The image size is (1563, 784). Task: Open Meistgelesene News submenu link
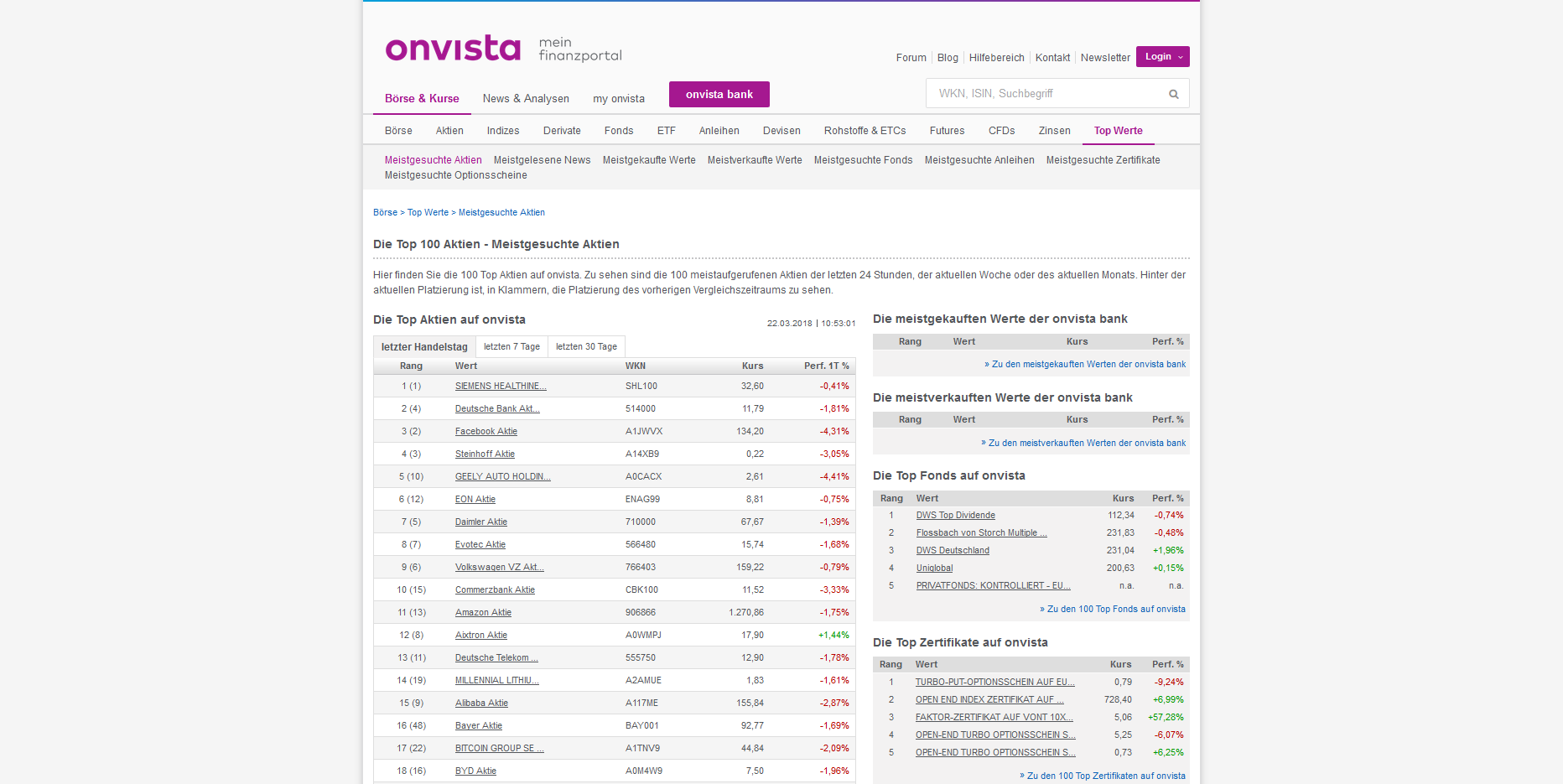[x=542, y=160]
